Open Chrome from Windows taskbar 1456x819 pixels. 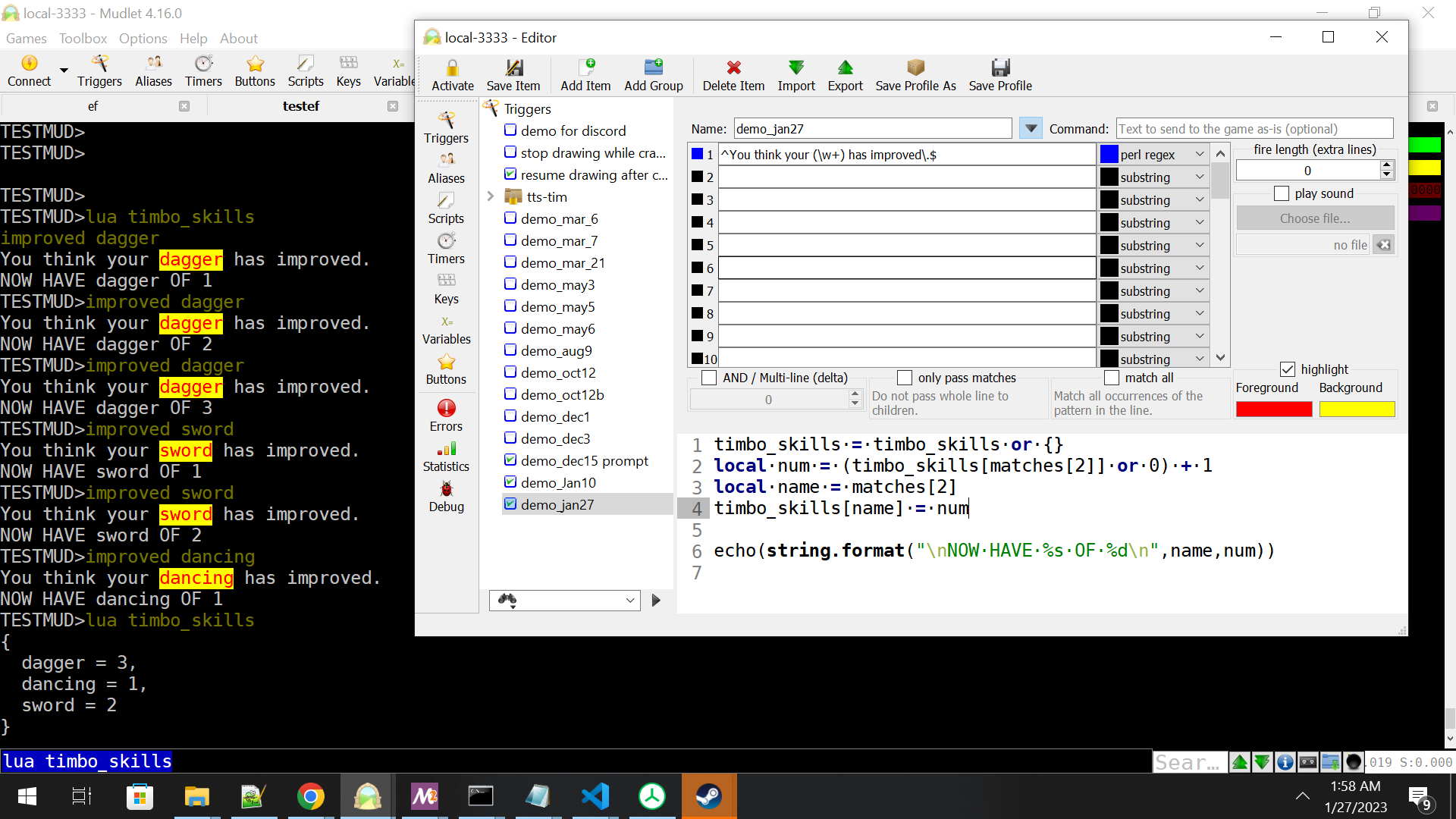tap(310, 796)
